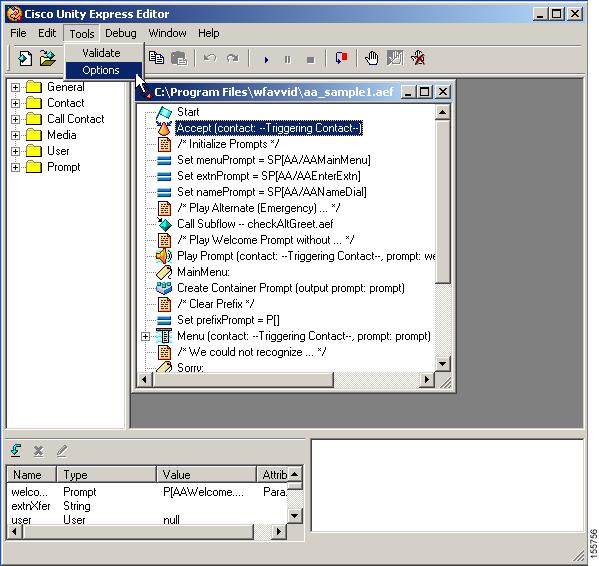Select the Clear Prefix comment step
The image size is (599, 566).
click(x=216, y=304)
